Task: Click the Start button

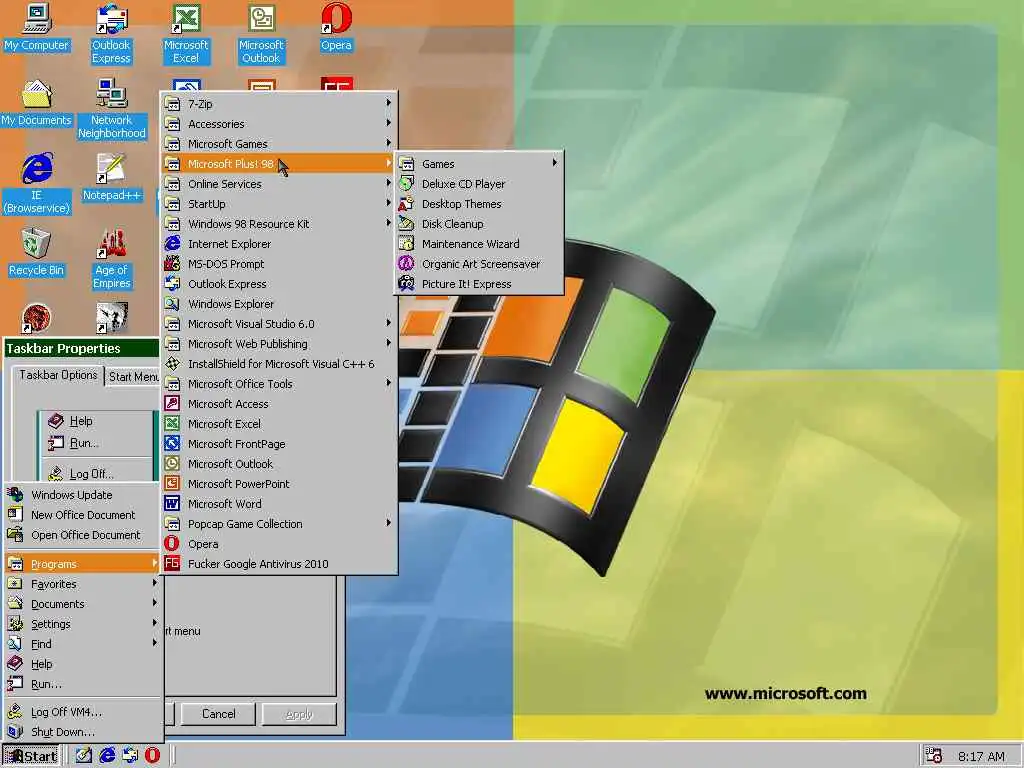Action: tap(31, 756)
